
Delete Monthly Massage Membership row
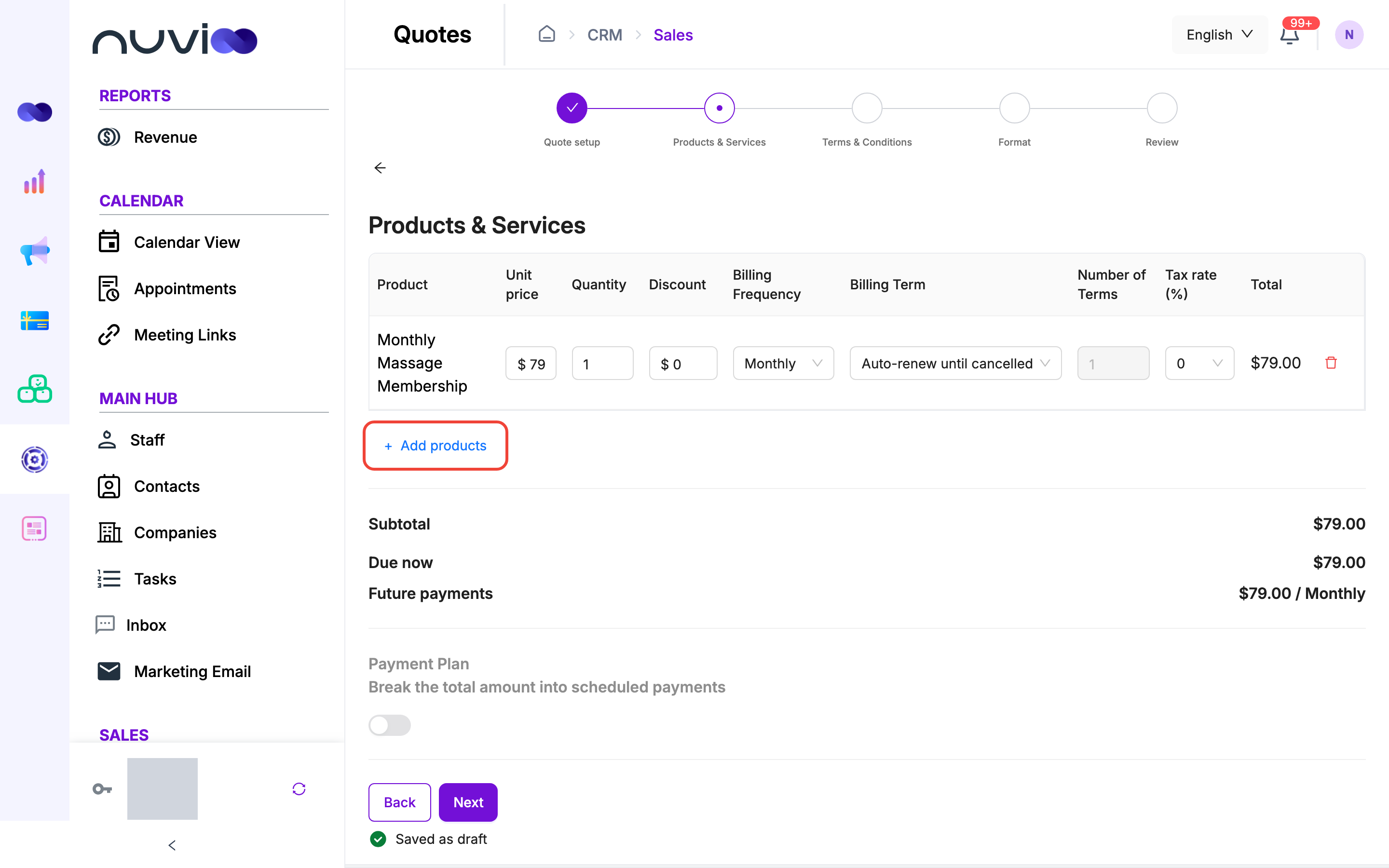[x=1331, y=363]
